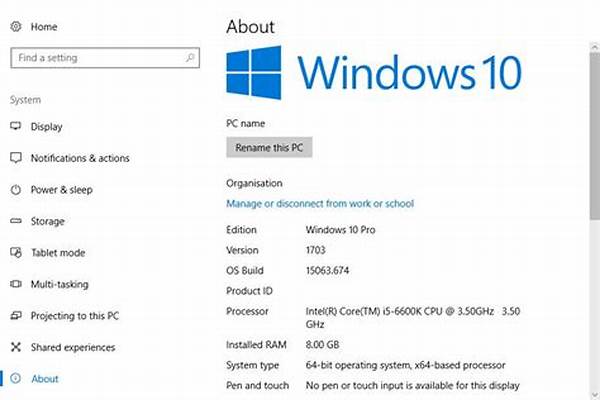The image size is (600, 400).
Task: Click the Display monitor icon
Action: (x=16, y=126)
